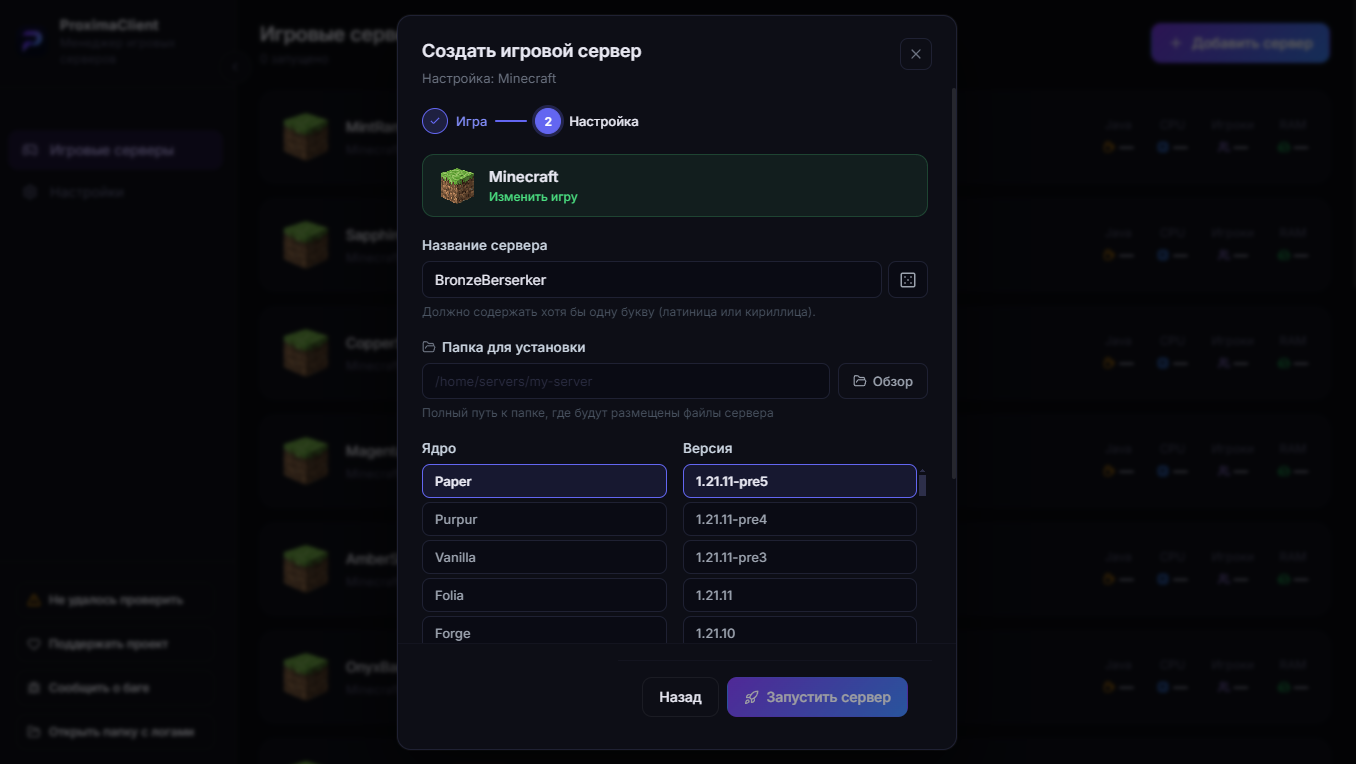Click the rocket icon on the launch button
Screen dimensions: 1356x764
click(x=752, y=697)
